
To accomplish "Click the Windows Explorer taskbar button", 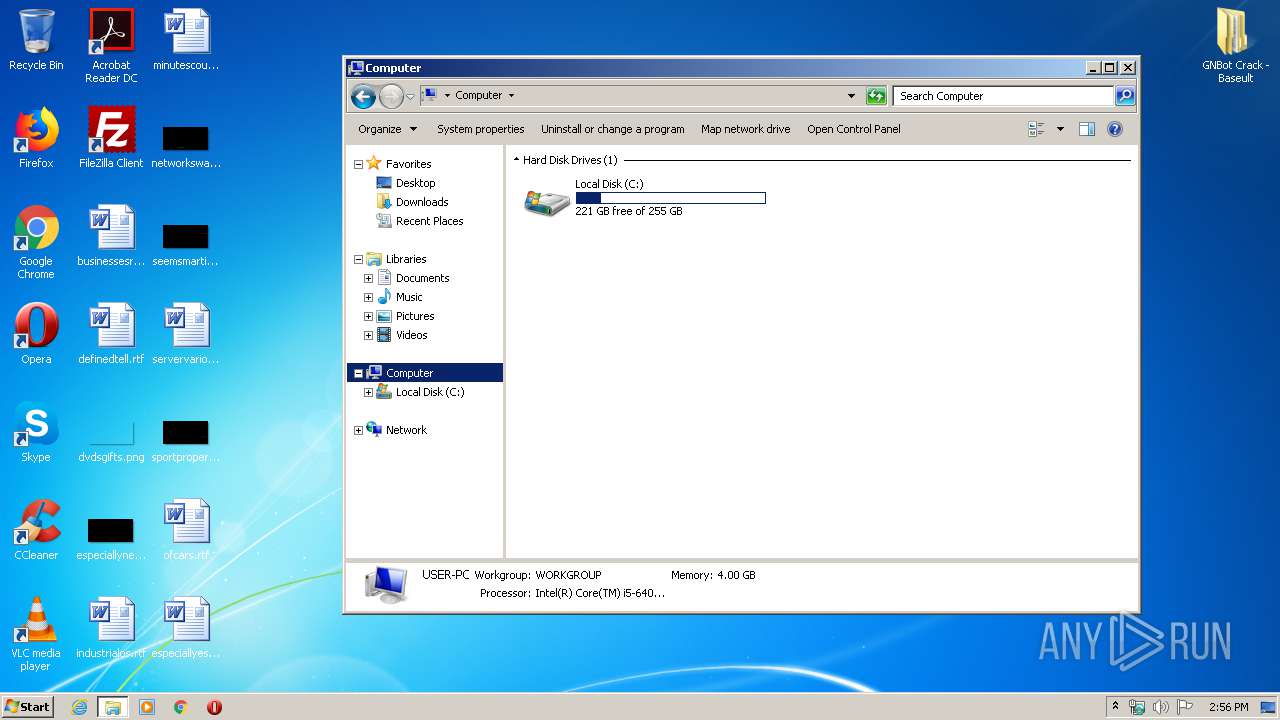I will point(112,707).
